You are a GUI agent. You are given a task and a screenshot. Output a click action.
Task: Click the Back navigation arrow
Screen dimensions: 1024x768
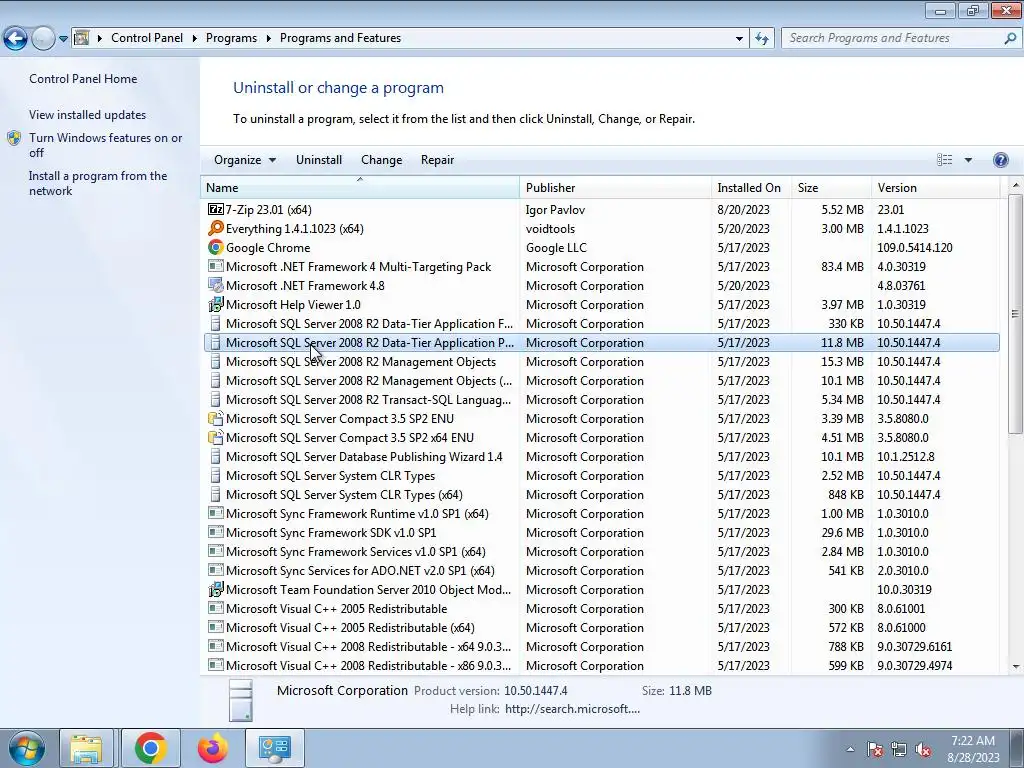[15, 39]
